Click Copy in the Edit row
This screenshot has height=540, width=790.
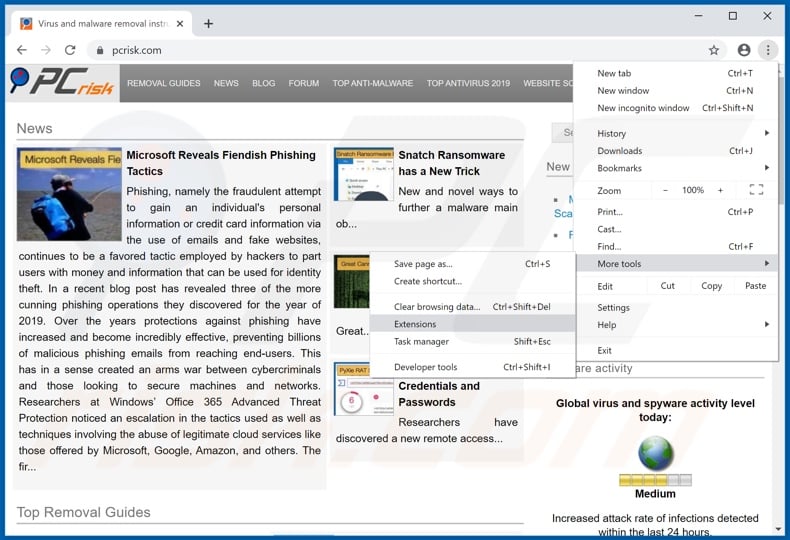click(711, 286)
